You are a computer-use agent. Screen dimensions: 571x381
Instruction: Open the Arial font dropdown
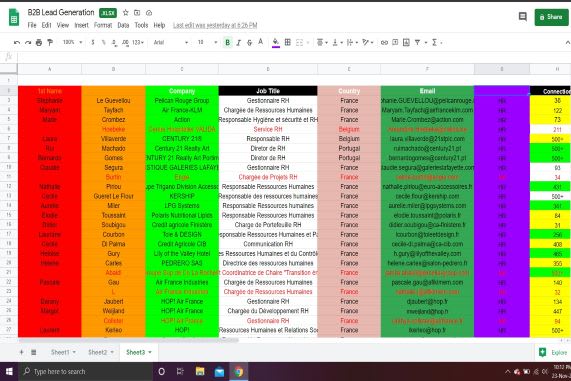coord(170,43)
